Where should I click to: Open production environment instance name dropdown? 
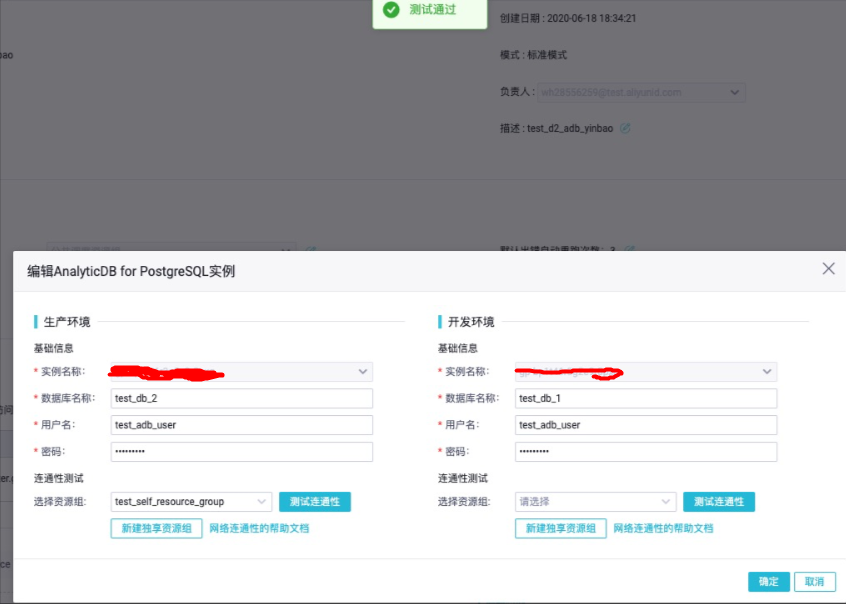(242, 372)
